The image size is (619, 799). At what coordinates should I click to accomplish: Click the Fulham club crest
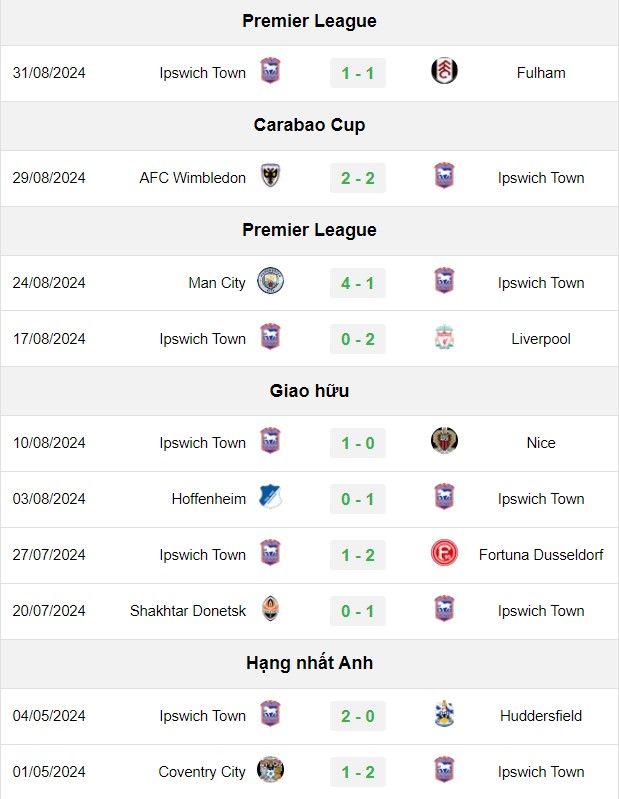point(444,71)
